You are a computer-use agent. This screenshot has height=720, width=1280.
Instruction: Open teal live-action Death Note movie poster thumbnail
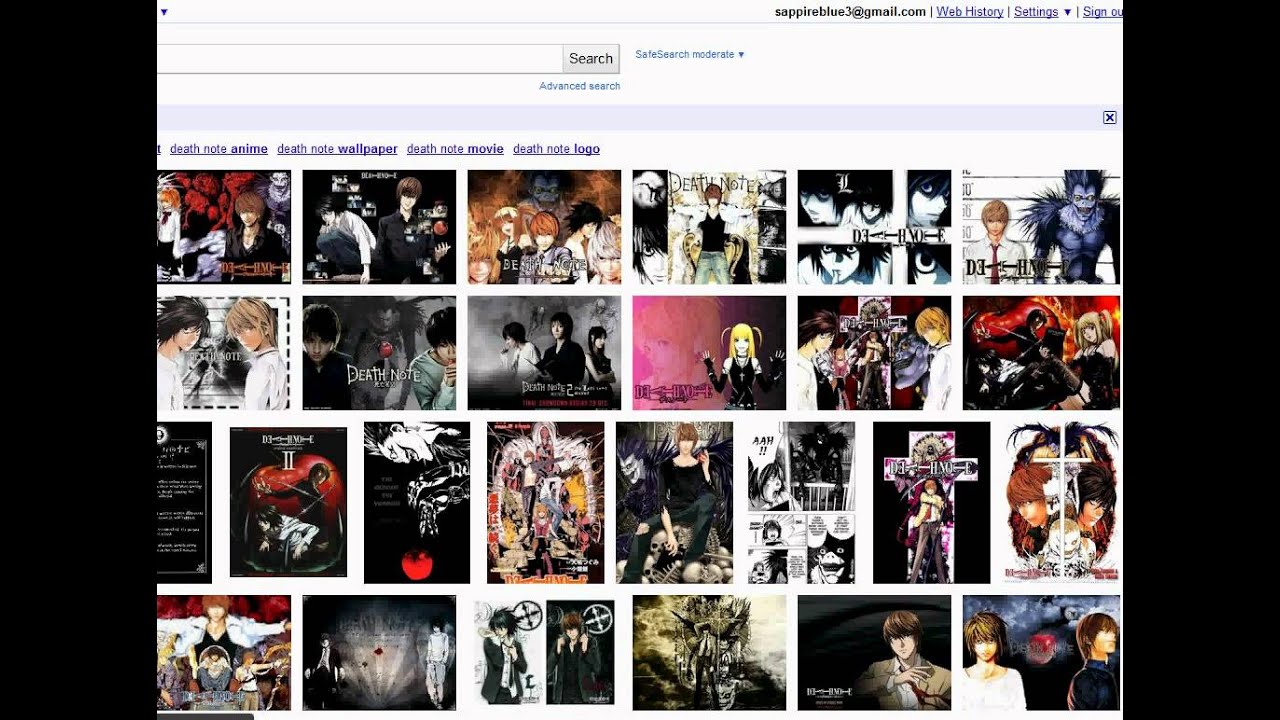[x=379, y=353]
